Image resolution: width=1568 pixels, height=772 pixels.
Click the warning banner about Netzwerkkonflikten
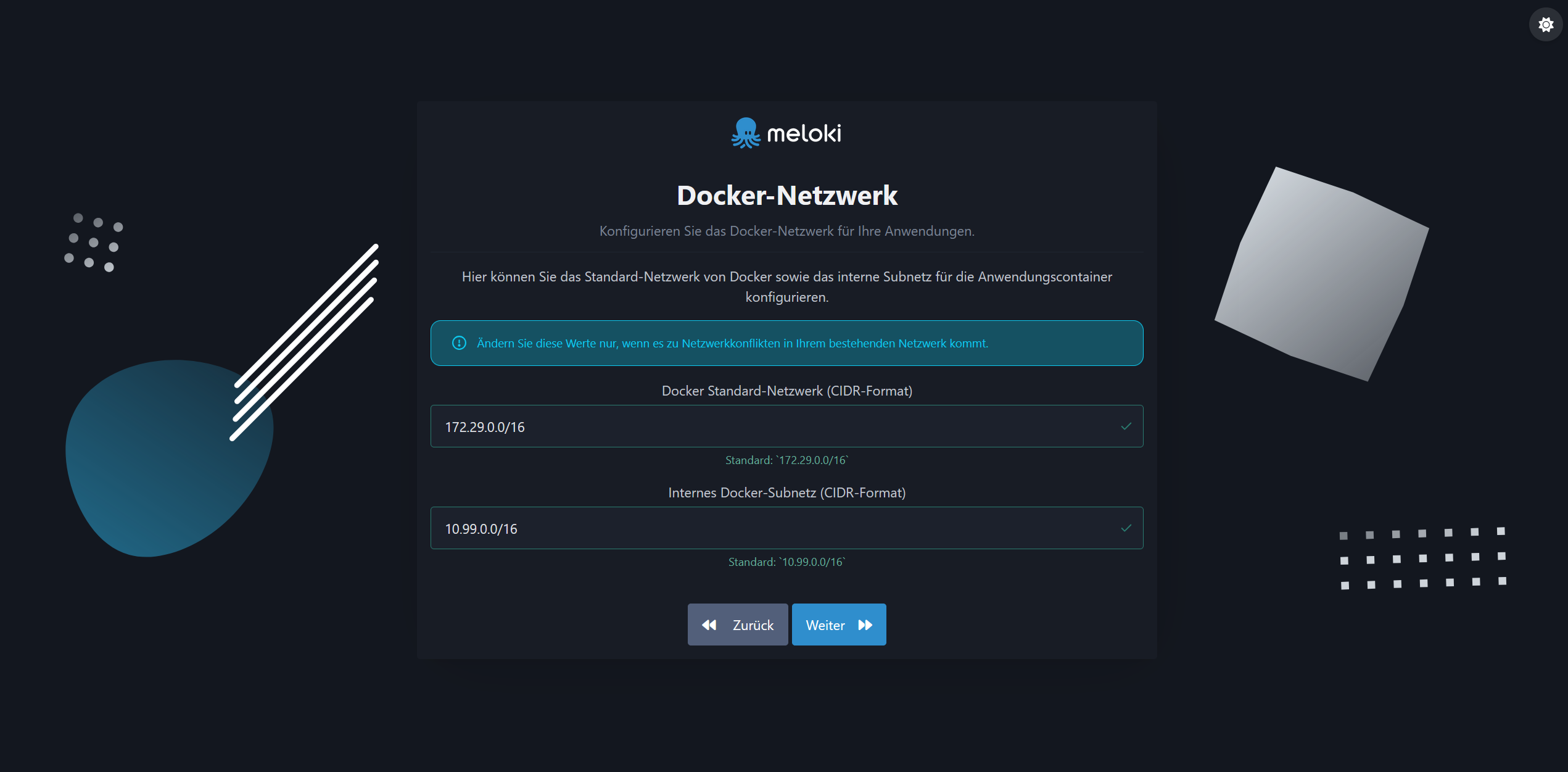click(787, 343)
